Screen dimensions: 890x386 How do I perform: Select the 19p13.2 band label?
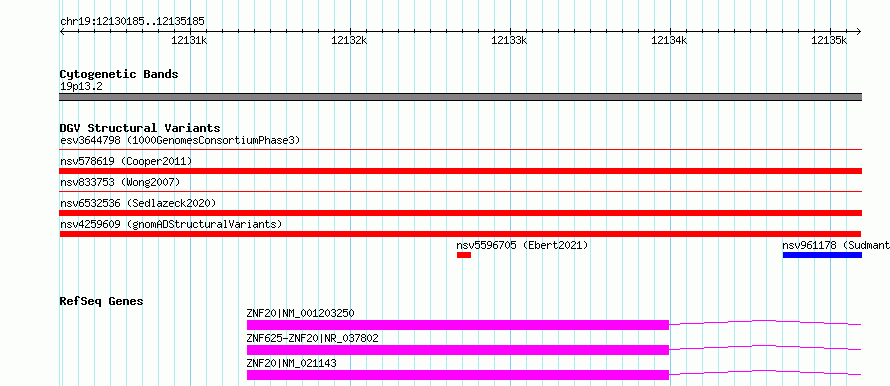coord(81,87)
